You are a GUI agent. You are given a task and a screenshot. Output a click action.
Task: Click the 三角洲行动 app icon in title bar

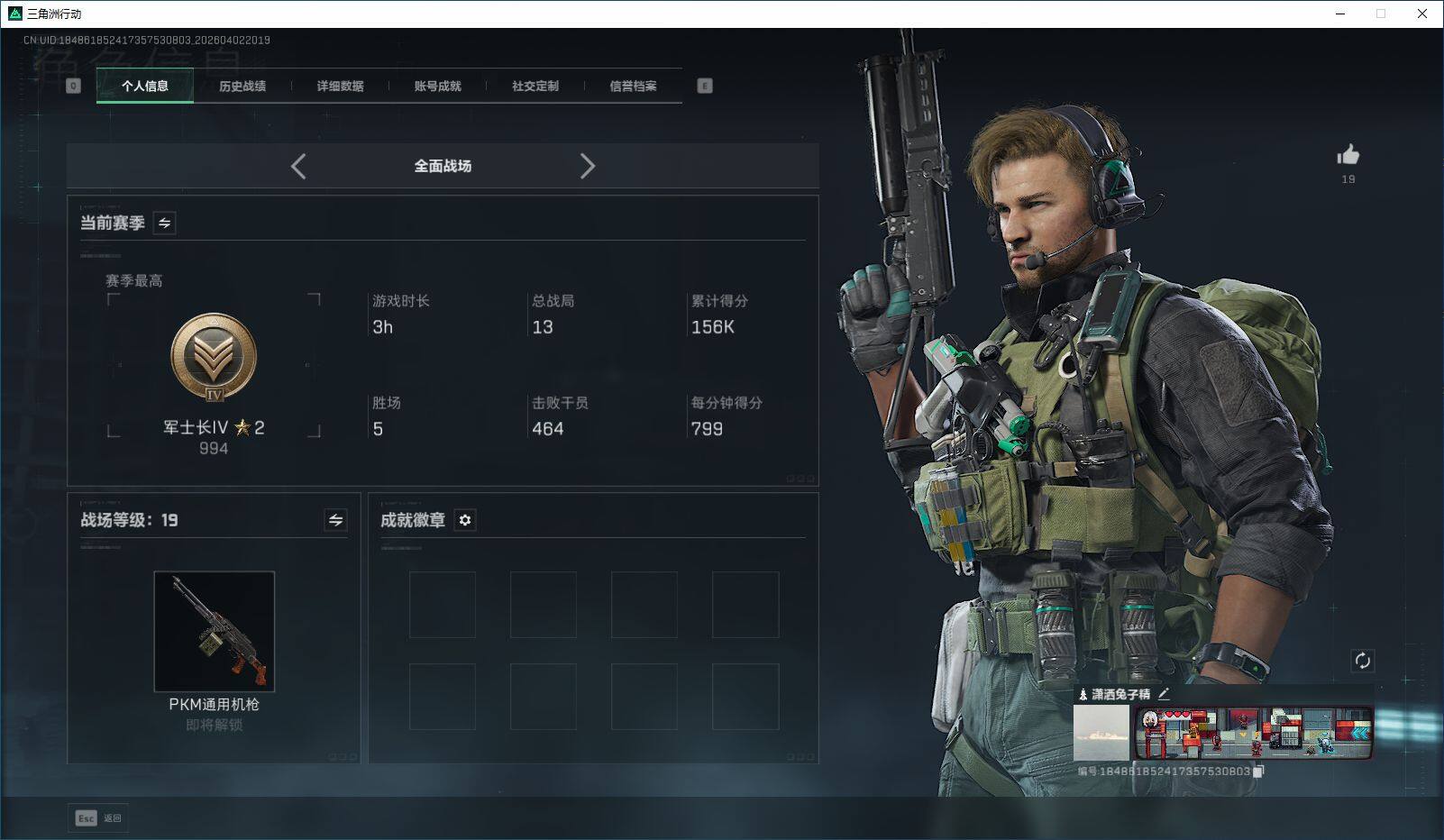pyautogui.click(x=14, y=14)
